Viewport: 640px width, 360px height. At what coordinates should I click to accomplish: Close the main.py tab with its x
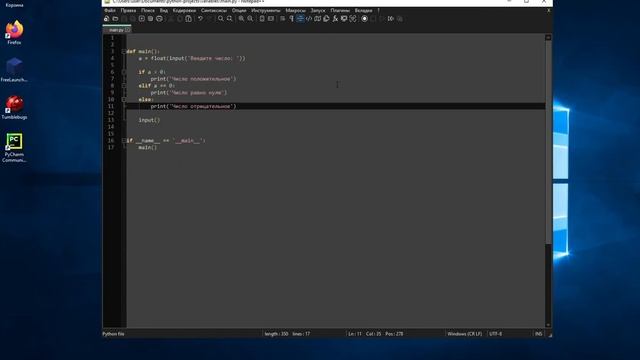(x=128, y=30)
